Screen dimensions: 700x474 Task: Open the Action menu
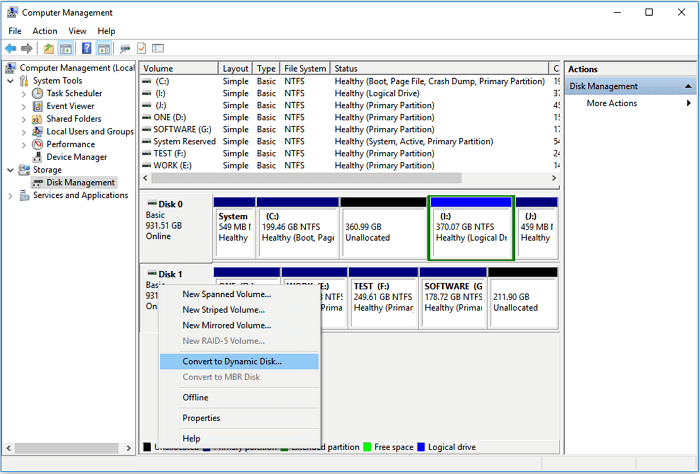coord(44,31)
